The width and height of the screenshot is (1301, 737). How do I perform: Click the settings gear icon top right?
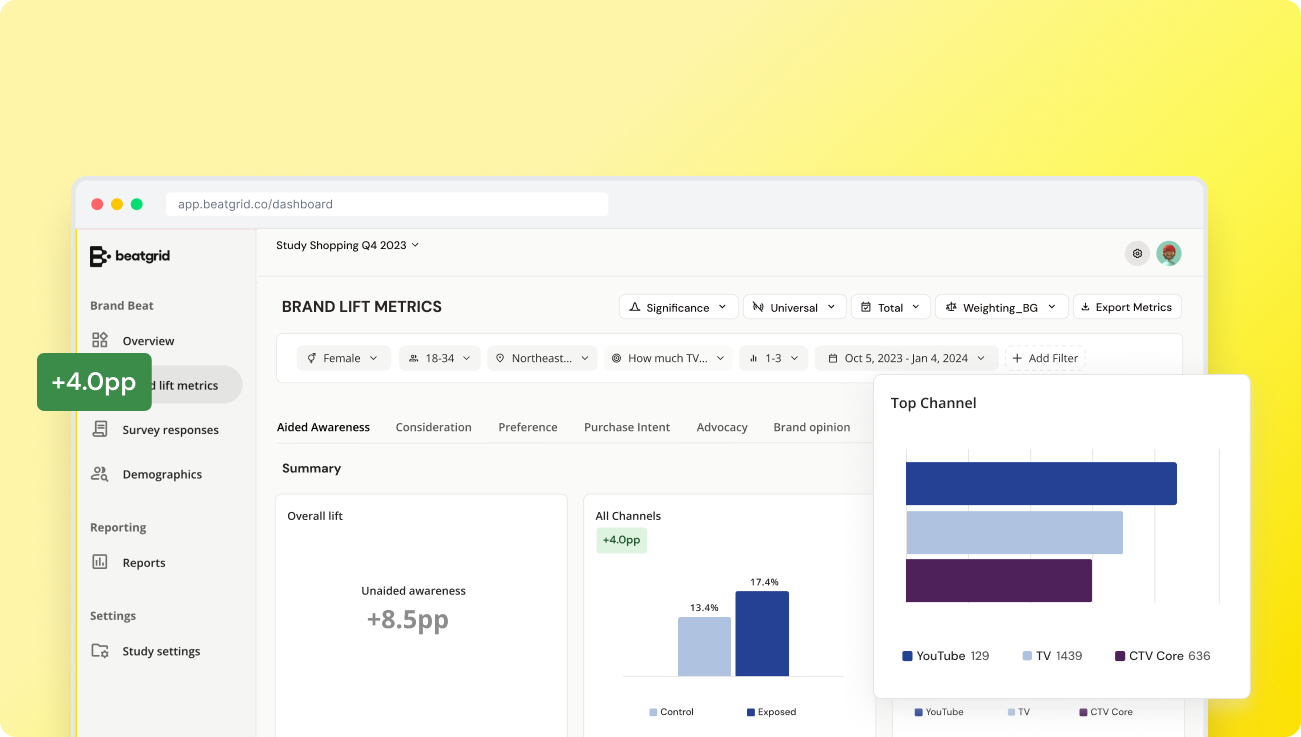point(1136,254)
